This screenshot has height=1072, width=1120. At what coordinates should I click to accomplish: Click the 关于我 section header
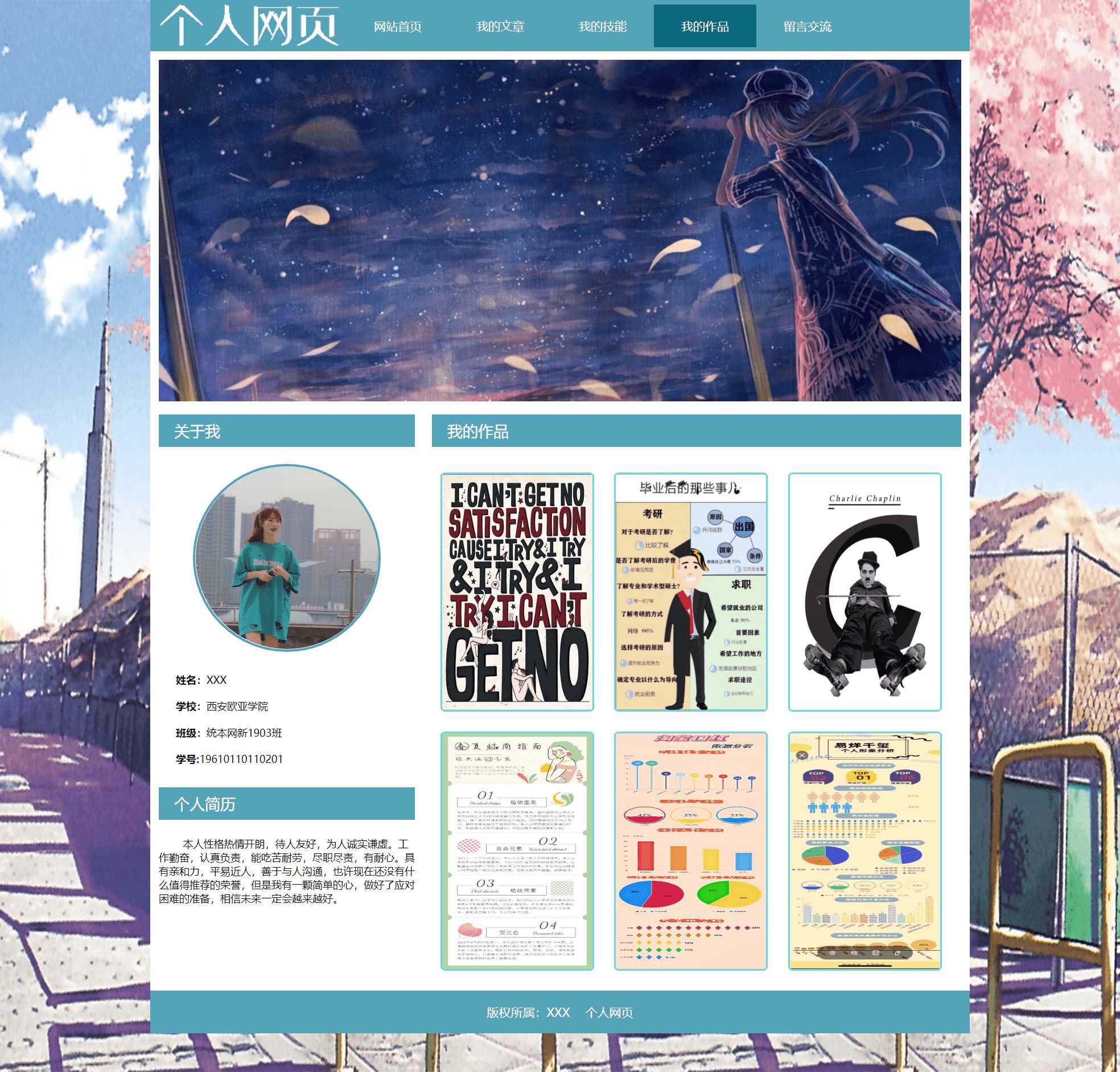point(196,431)
